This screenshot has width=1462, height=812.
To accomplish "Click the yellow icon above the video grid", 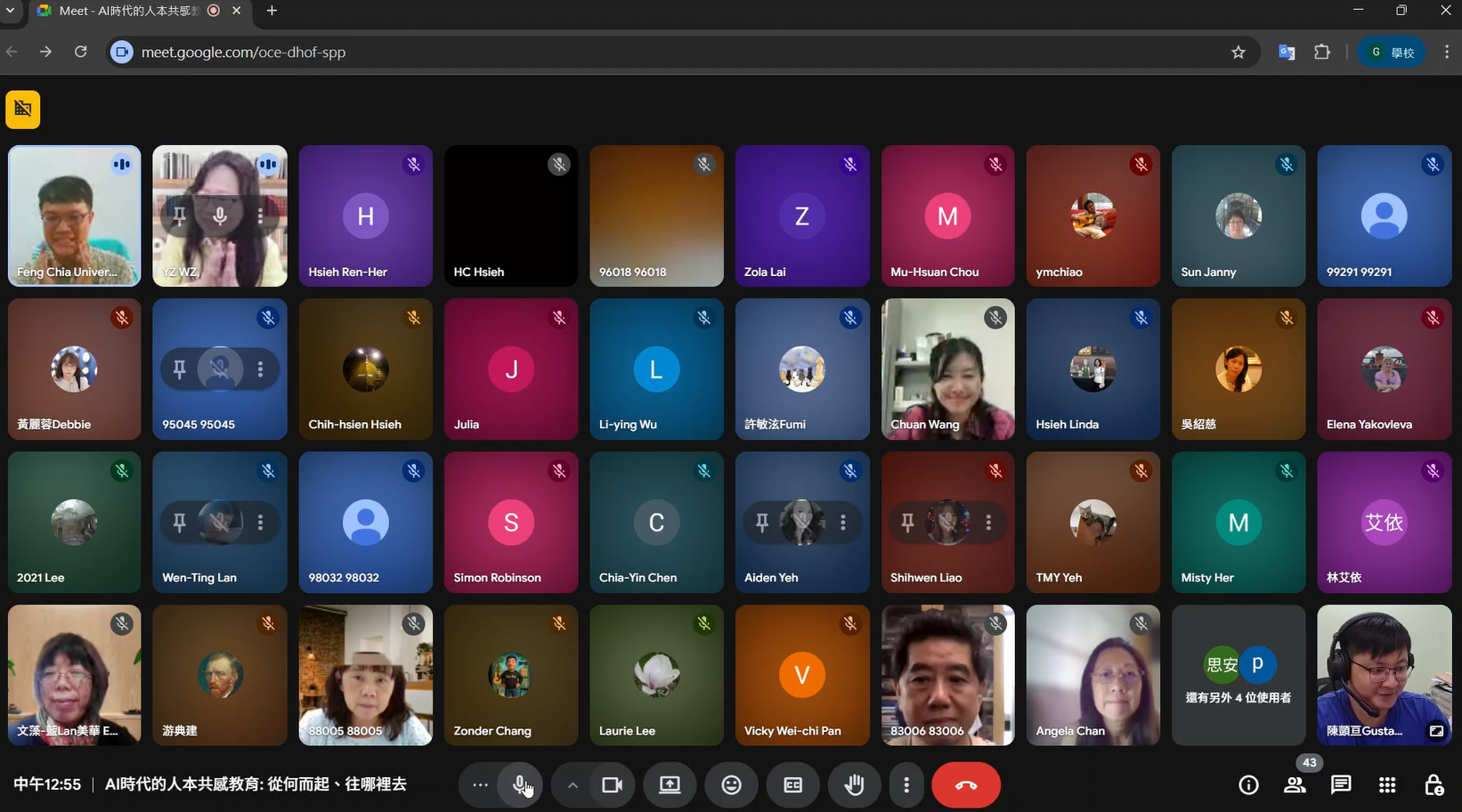I will point(23,110).
